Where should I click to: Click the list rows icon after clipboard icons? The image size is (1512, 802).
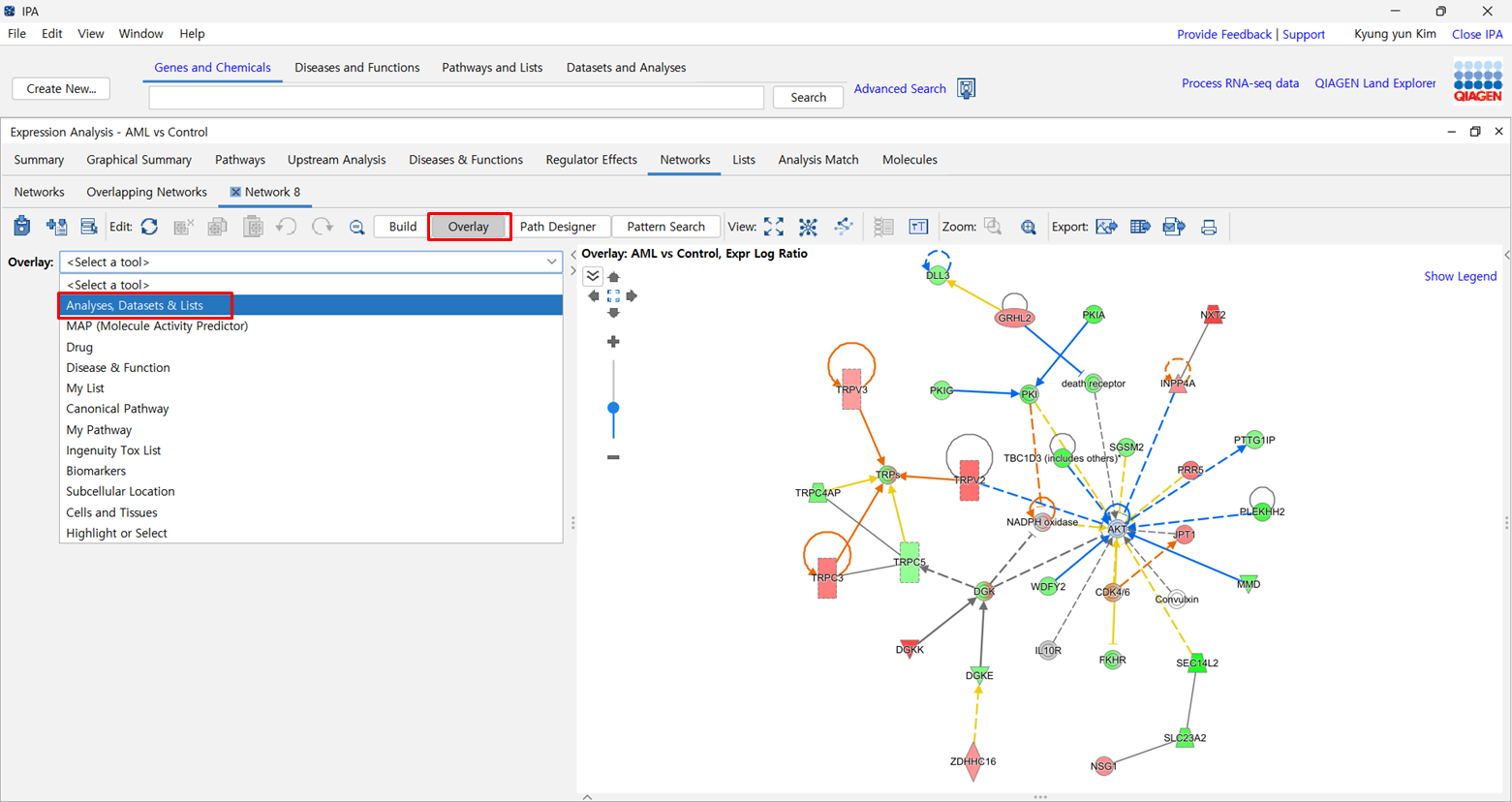[x=88, y=227]
